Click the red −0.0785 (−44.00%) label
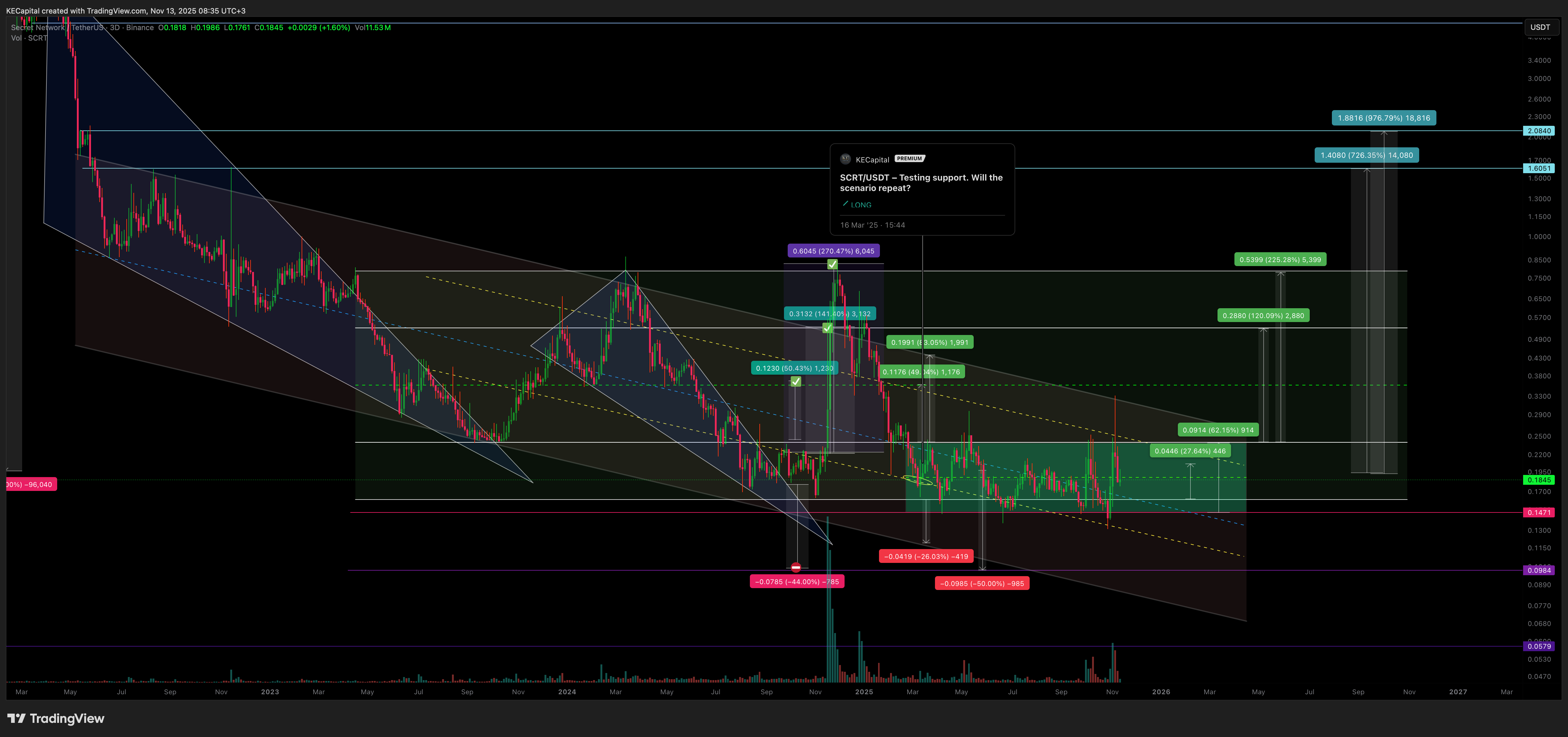The height and width of the screenshot is (737, 1568). point(797,582)
